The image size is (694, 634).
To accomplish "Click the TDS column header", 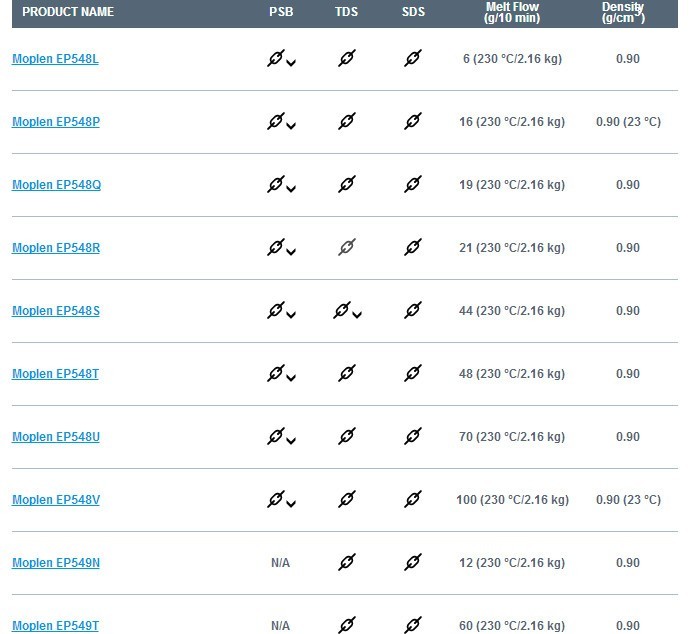I will point(346,12).
